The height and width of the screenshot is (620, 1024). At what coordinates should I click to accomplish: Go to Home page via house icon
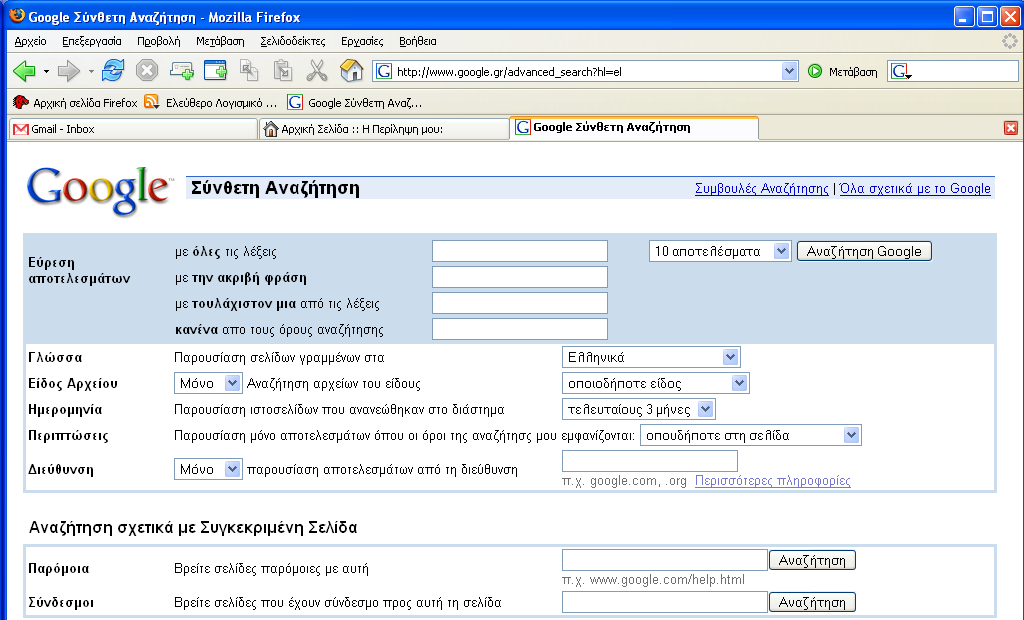pyautogui.click(x=351, y=71)
